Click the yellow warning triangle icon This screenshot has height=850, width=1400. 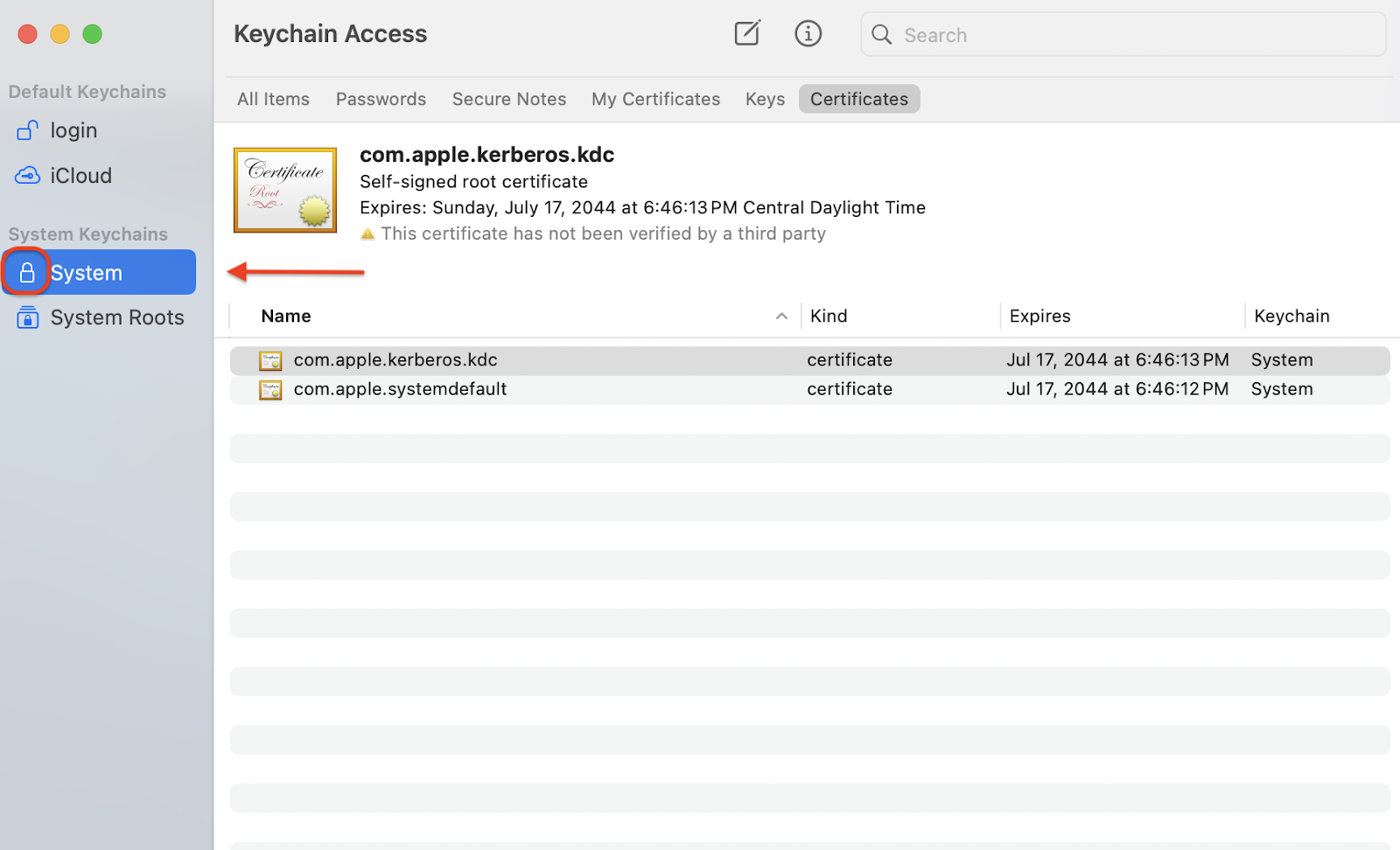367,233
